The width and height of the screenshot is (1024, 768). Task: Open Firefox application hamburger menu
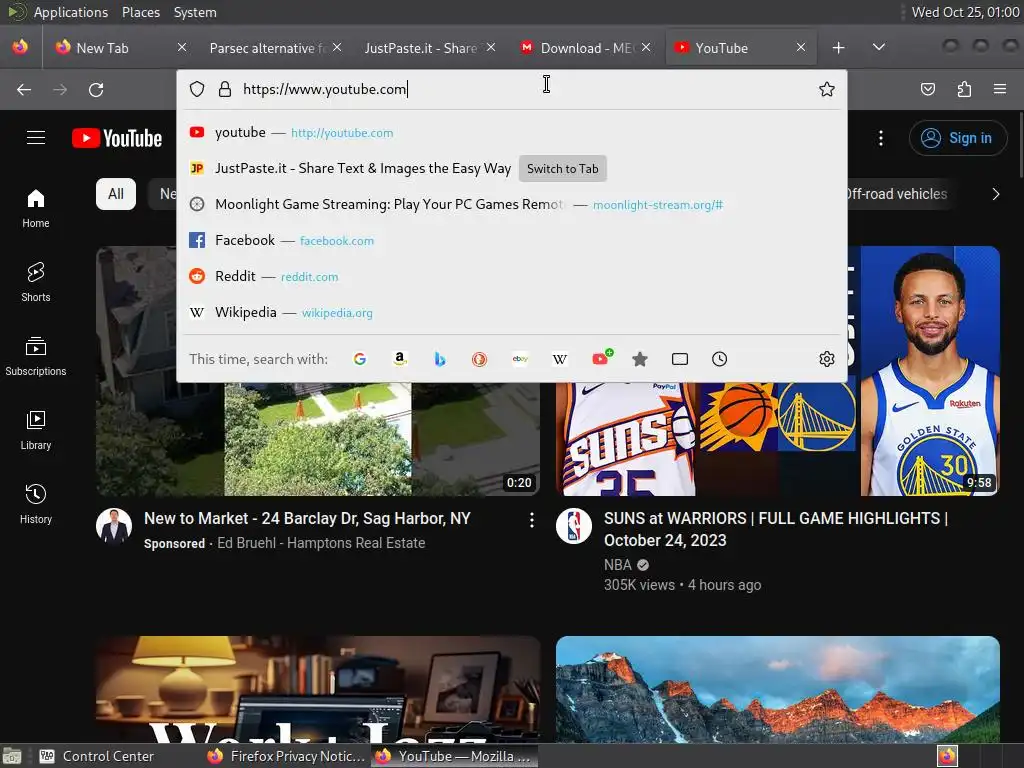[x=999, y=89]
